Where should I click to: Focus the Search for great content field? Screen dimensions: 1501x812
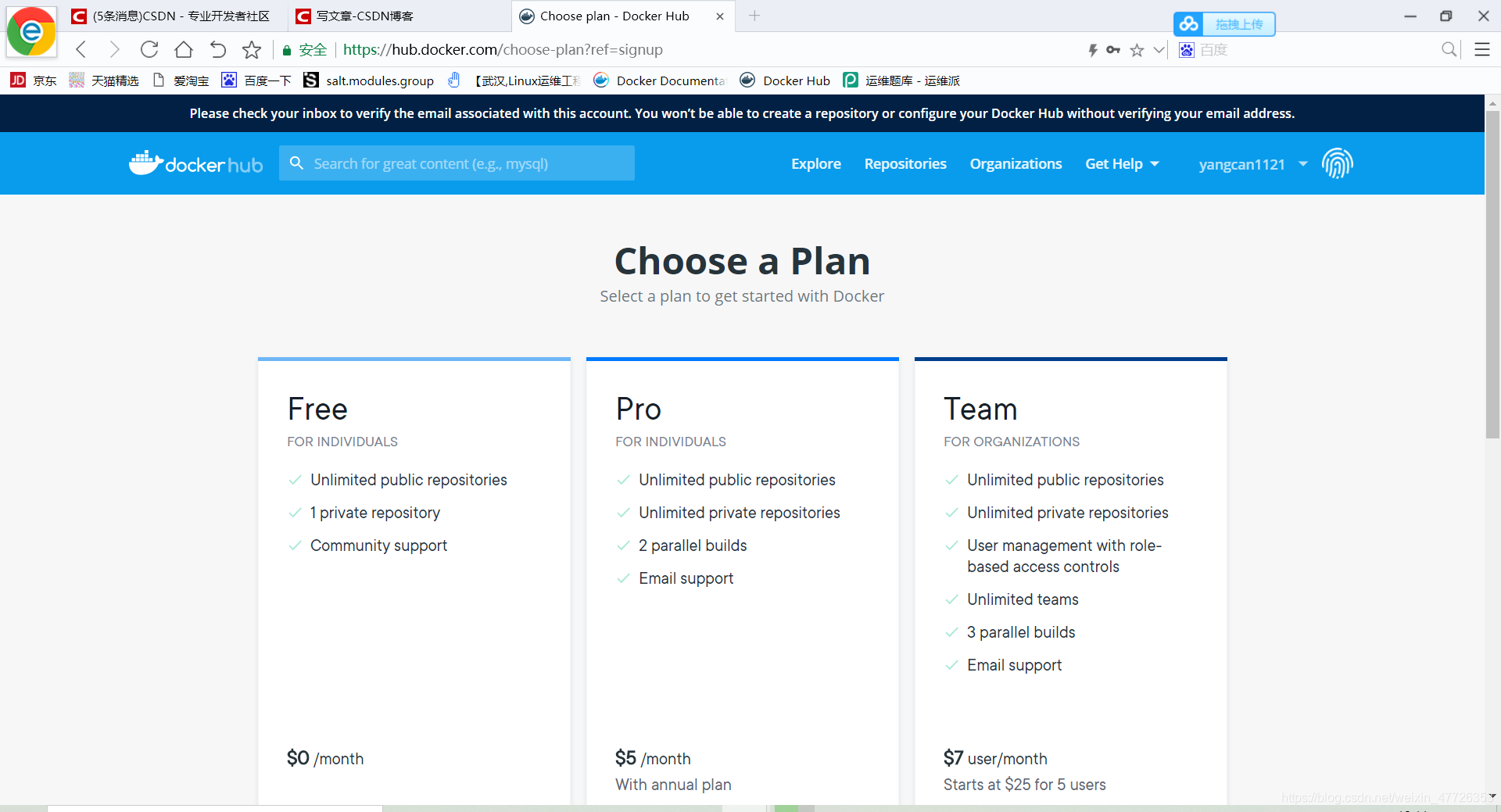457,163
